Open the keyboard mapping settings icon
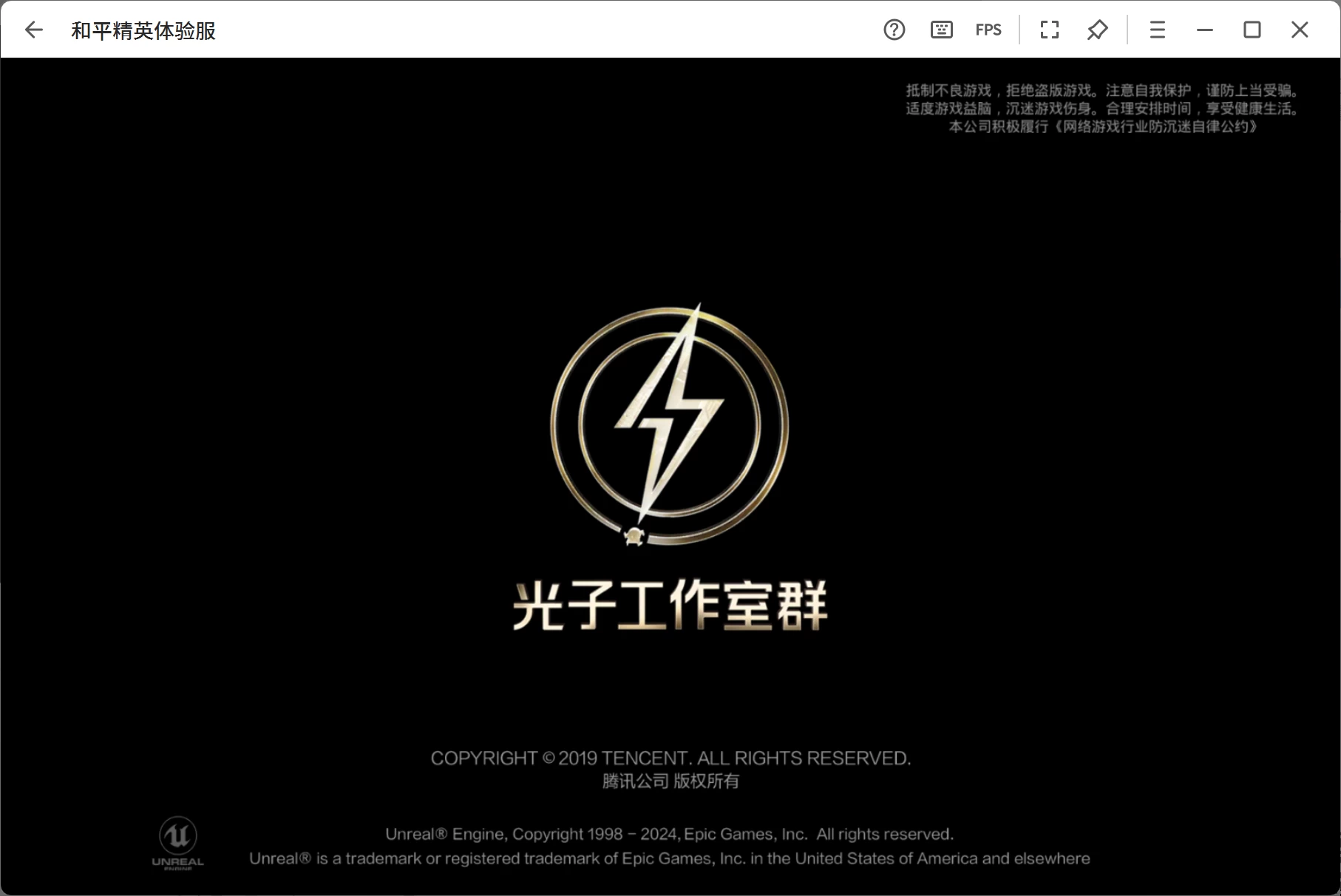 click(x=941, y=30)
